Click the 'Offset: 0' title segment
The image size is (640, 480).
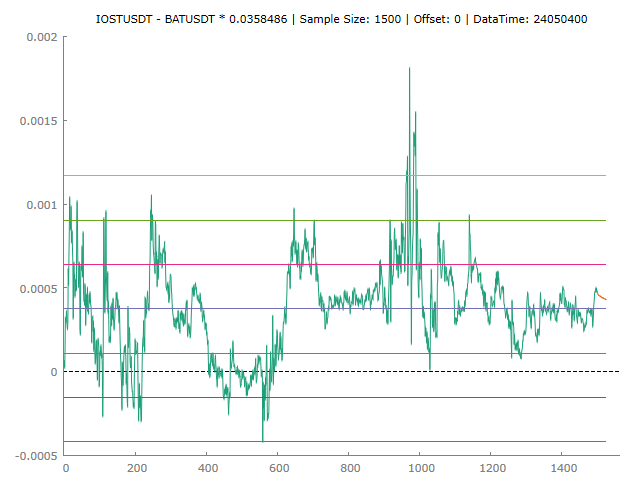coord(437,19)
